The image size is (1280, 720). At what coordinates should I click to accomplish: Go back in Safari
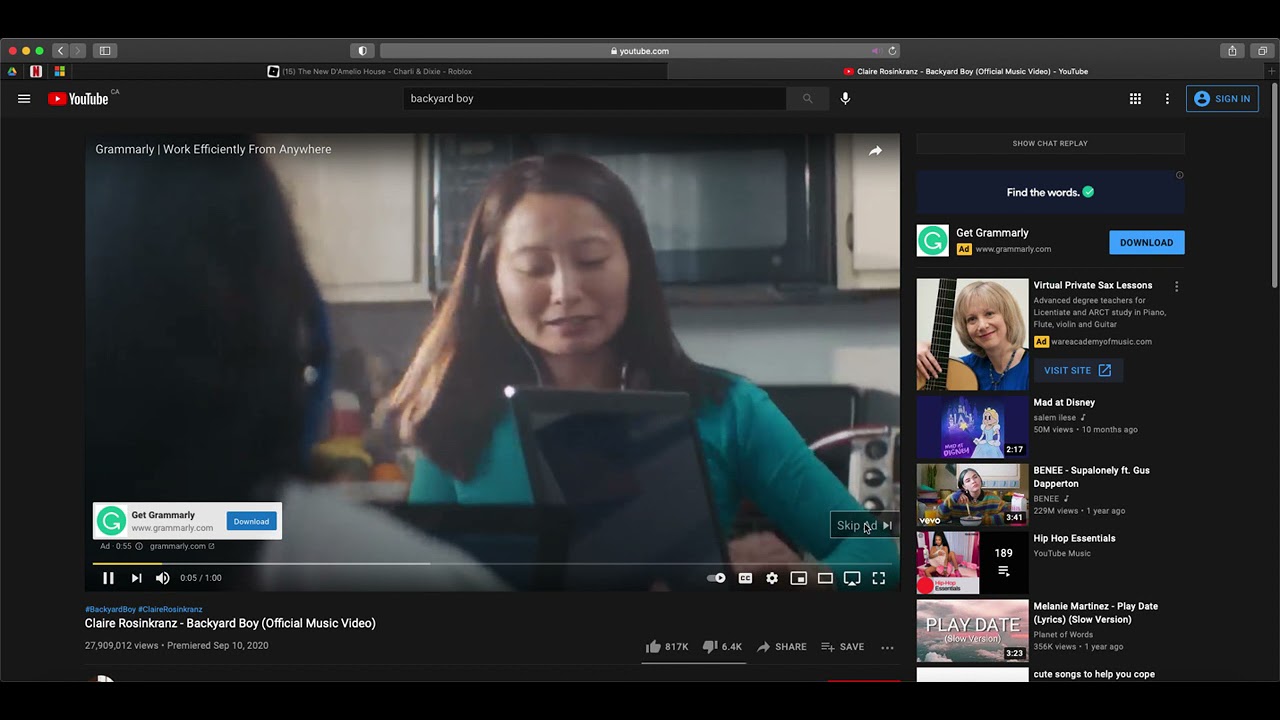click(60, 51)
